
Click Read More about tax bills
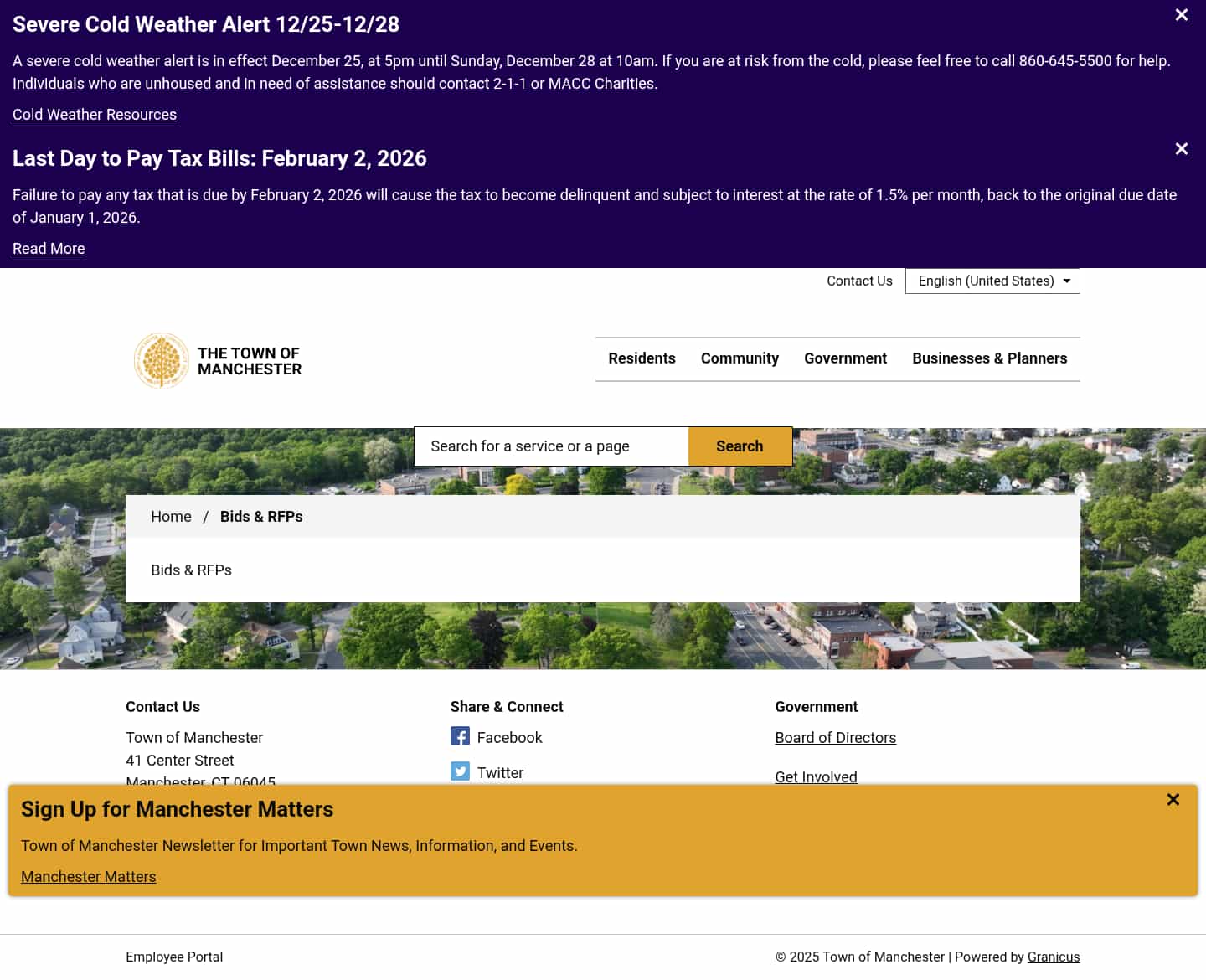point(48,248)
